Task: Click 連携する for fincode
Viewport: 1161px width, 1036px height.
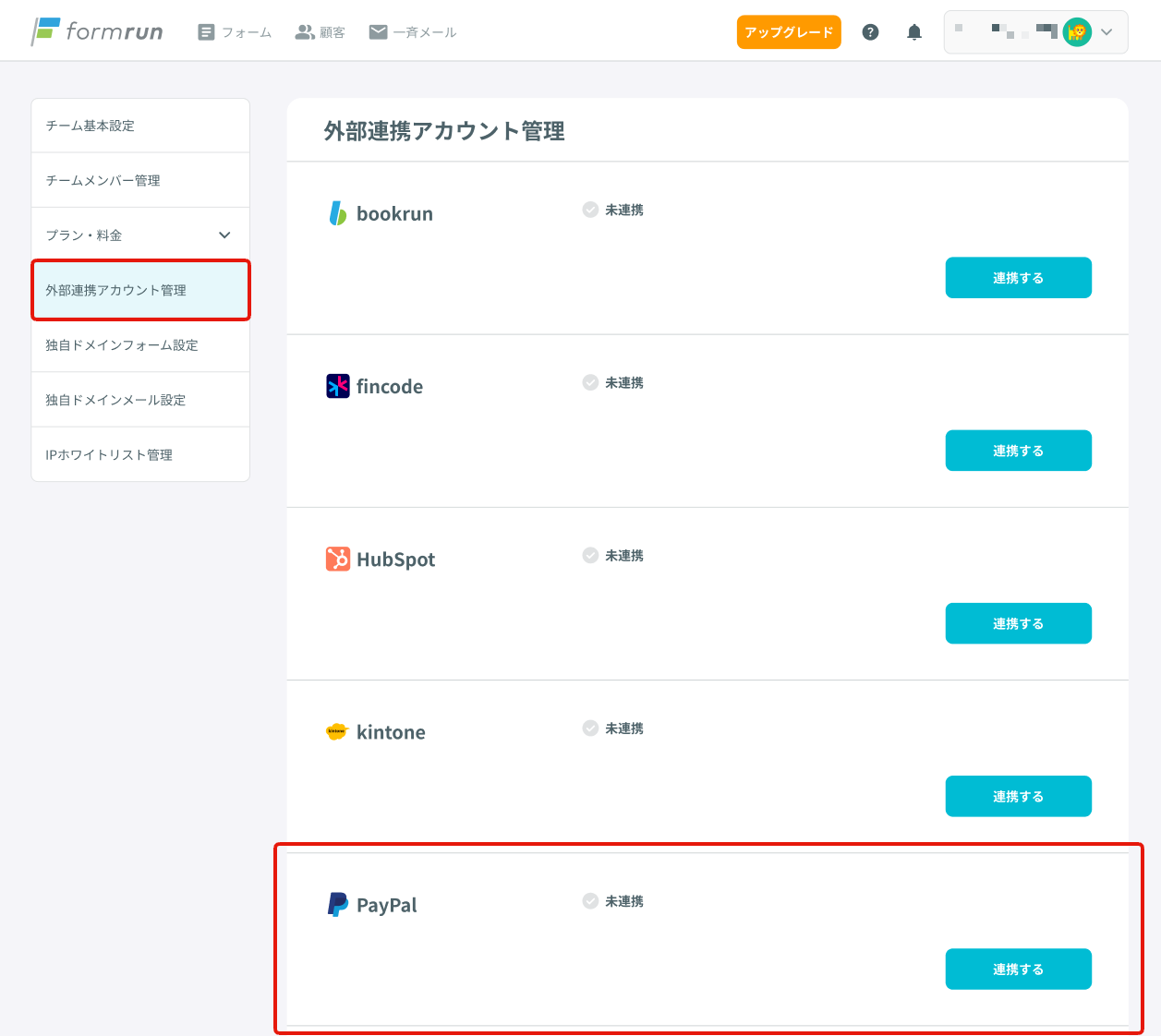Action: pyautogui.click(x=1018, y=451)
